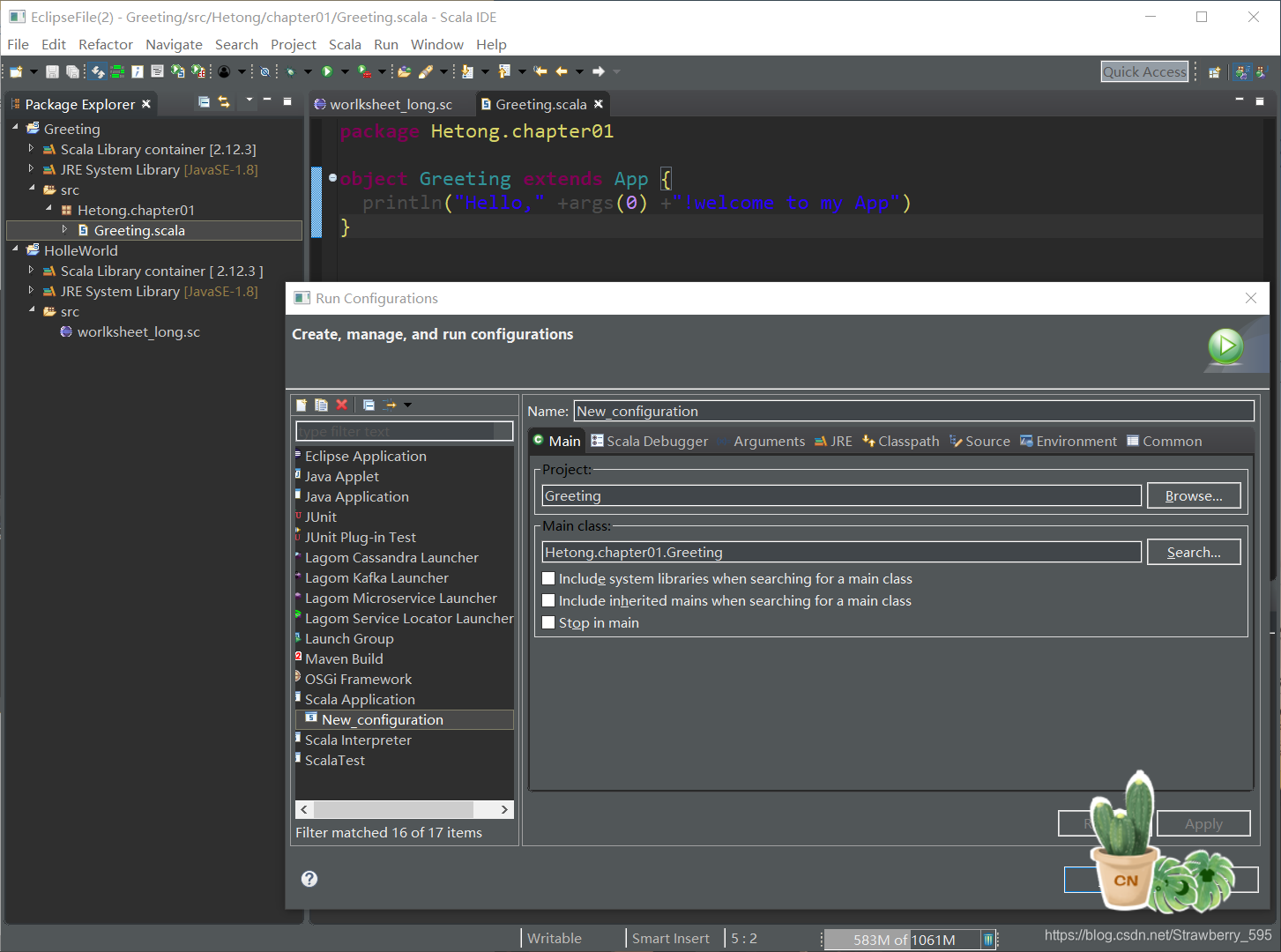Viewport: 1281px width, 952px height.
Task: Click the horizontal scrollbar of the configurations list
Action: (394, 809)
